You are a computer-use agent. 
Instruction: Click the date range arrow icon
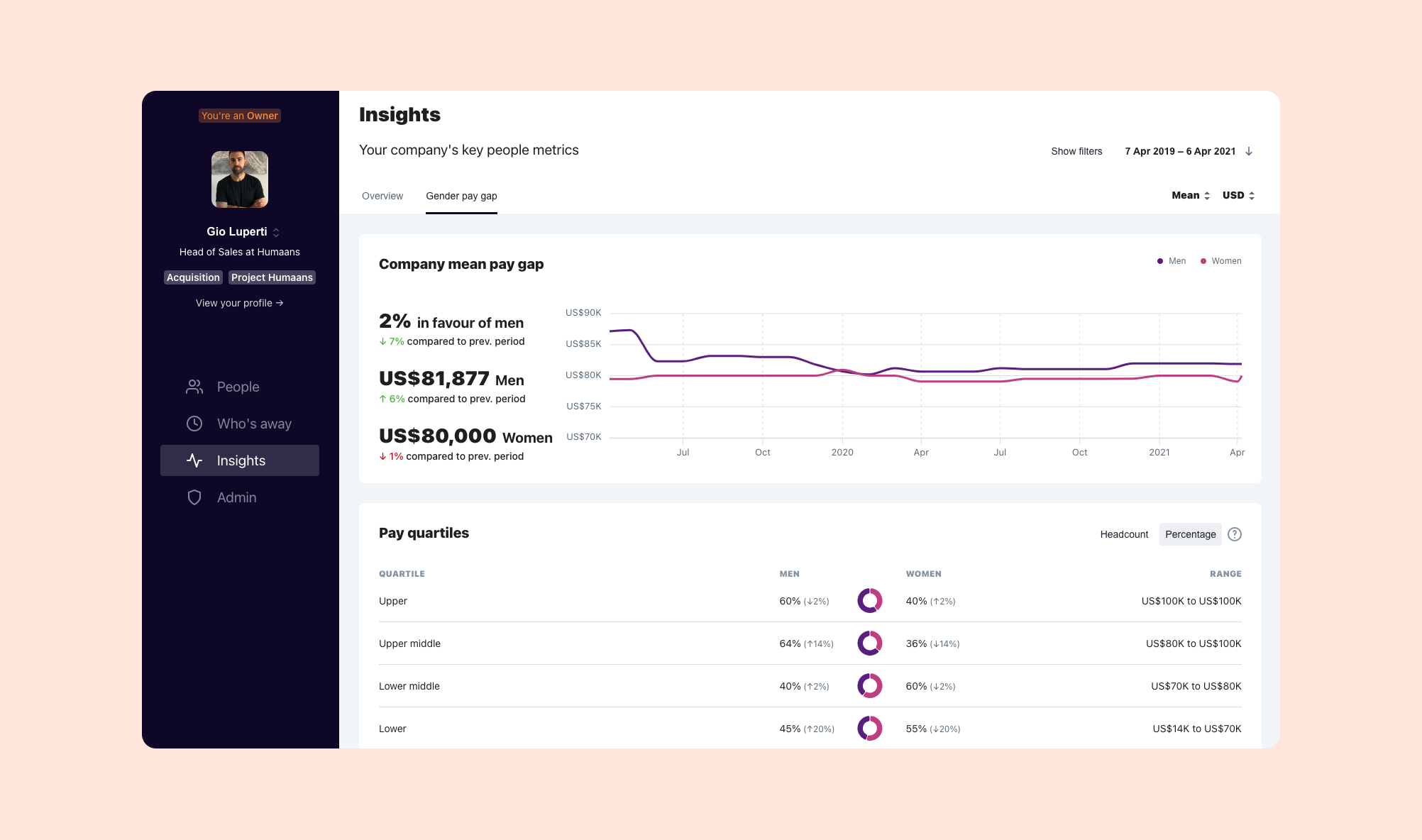(x=1249, y=151)
